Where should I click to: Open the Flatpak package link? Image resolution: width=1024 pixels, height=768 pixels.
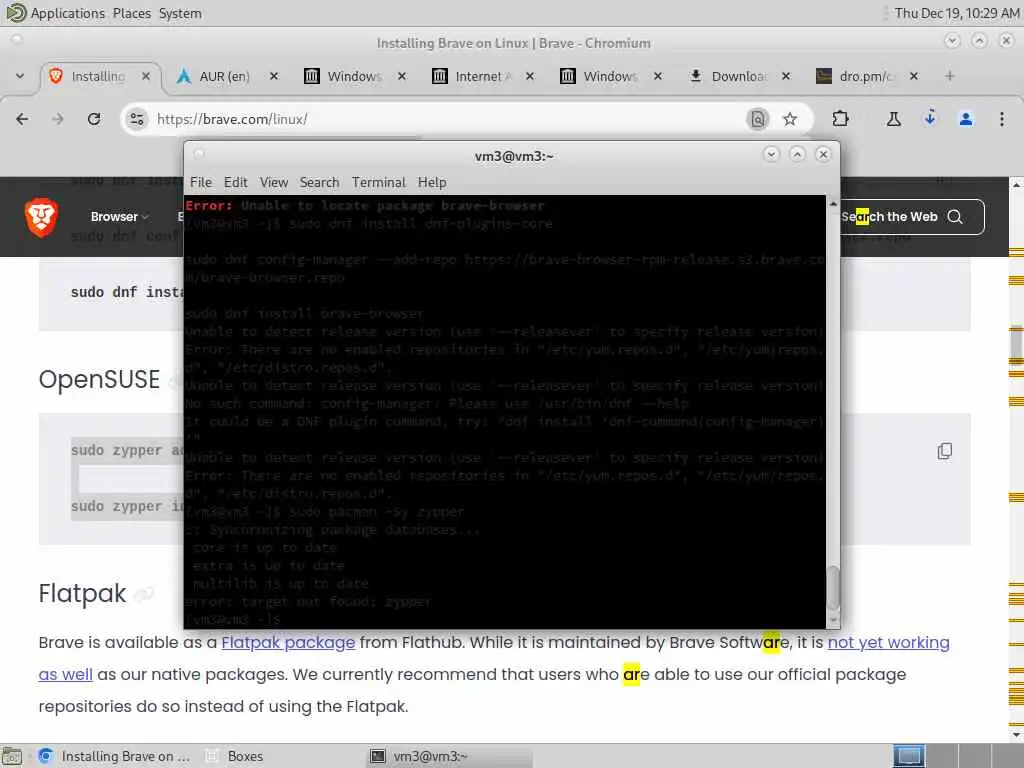coord(288,643)
